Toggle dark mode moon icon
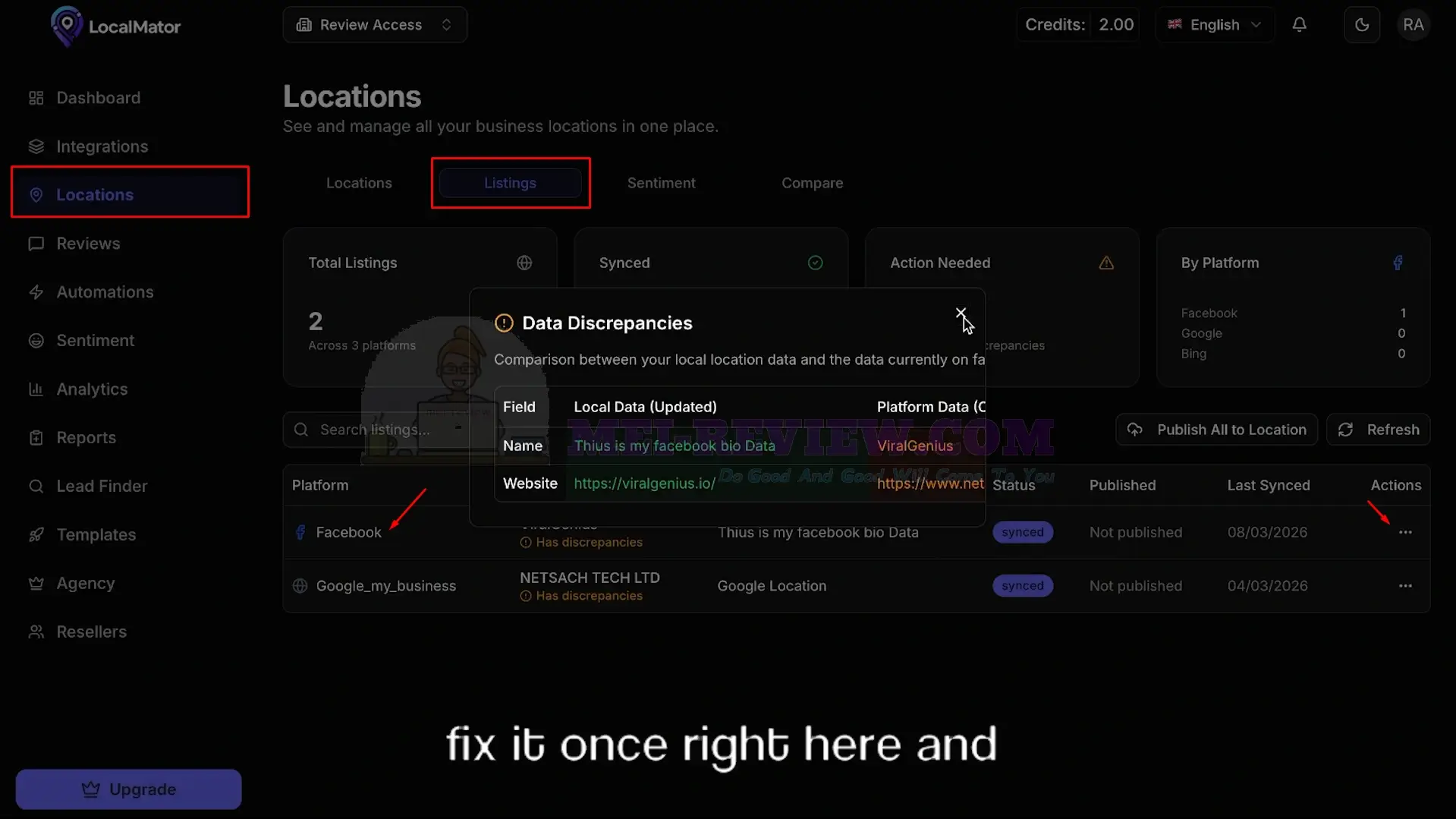The image size is (1456, 819). 1362,25
